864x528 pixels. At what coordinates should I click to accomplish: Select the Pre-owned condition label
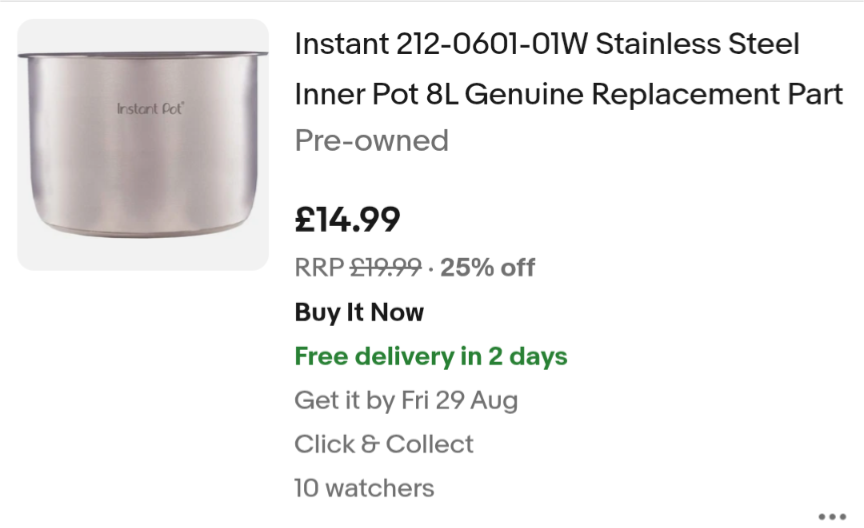point(371,141)
